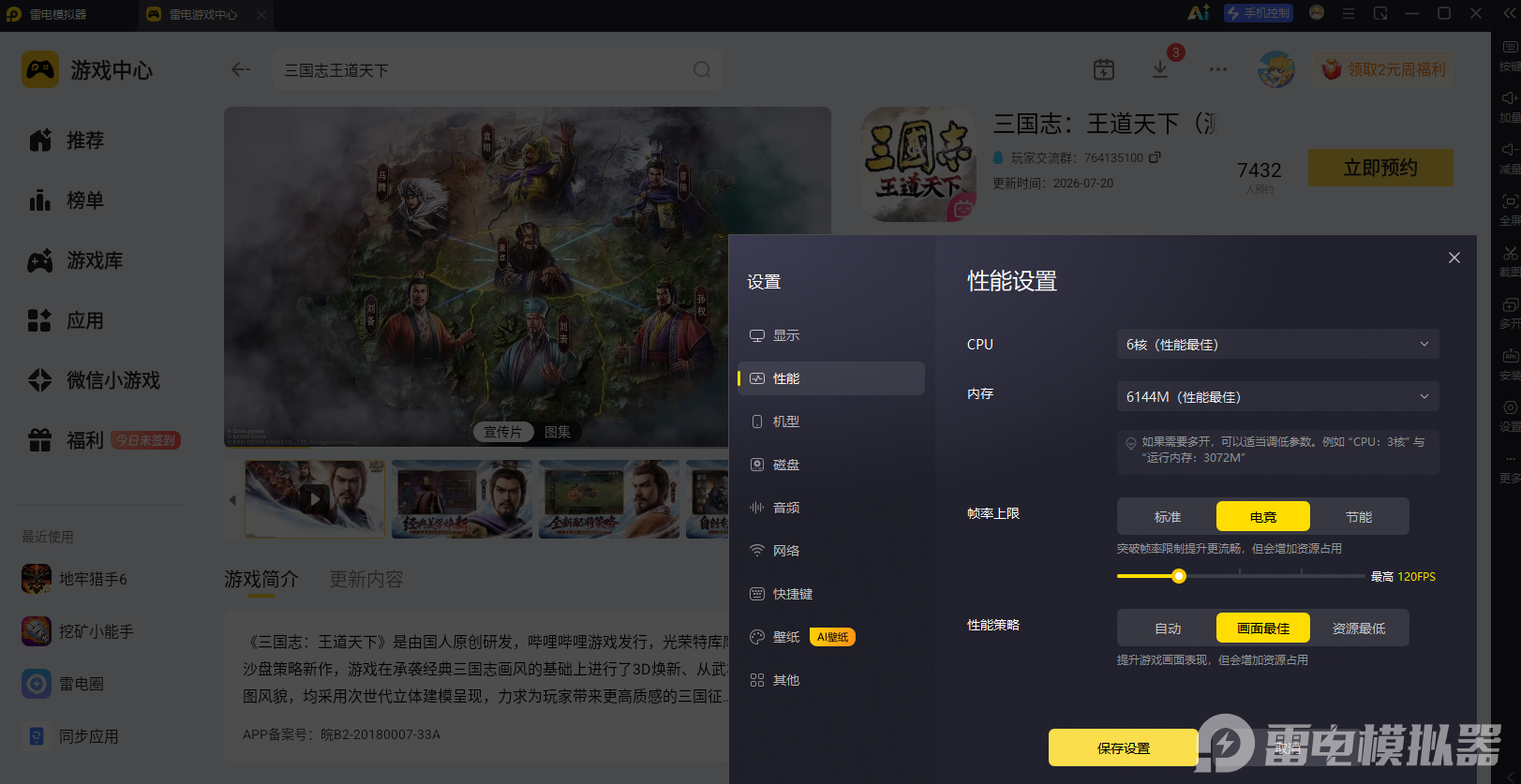The height and width of the screenshot is (784, 1521).
Task: Open the title bar hamburger menu
Action: [x=1349, y=13]
